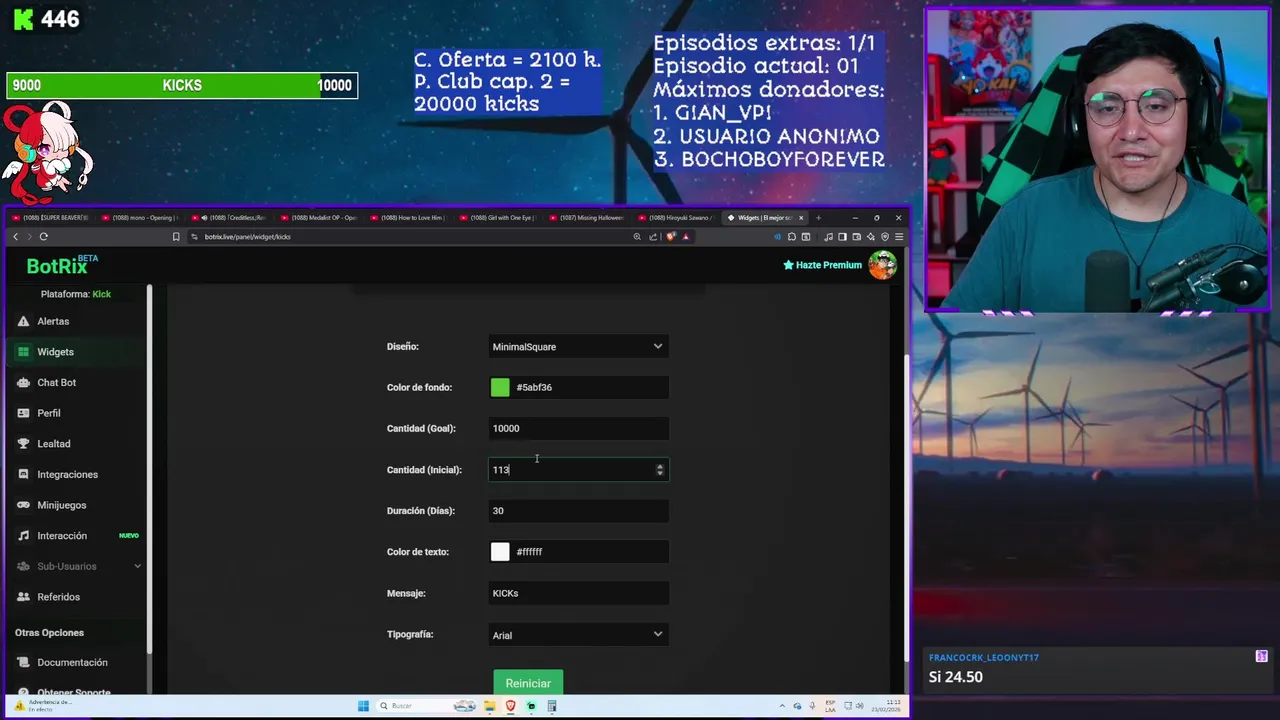Click the KICKS goal progress bar

(x=182, y=86)
